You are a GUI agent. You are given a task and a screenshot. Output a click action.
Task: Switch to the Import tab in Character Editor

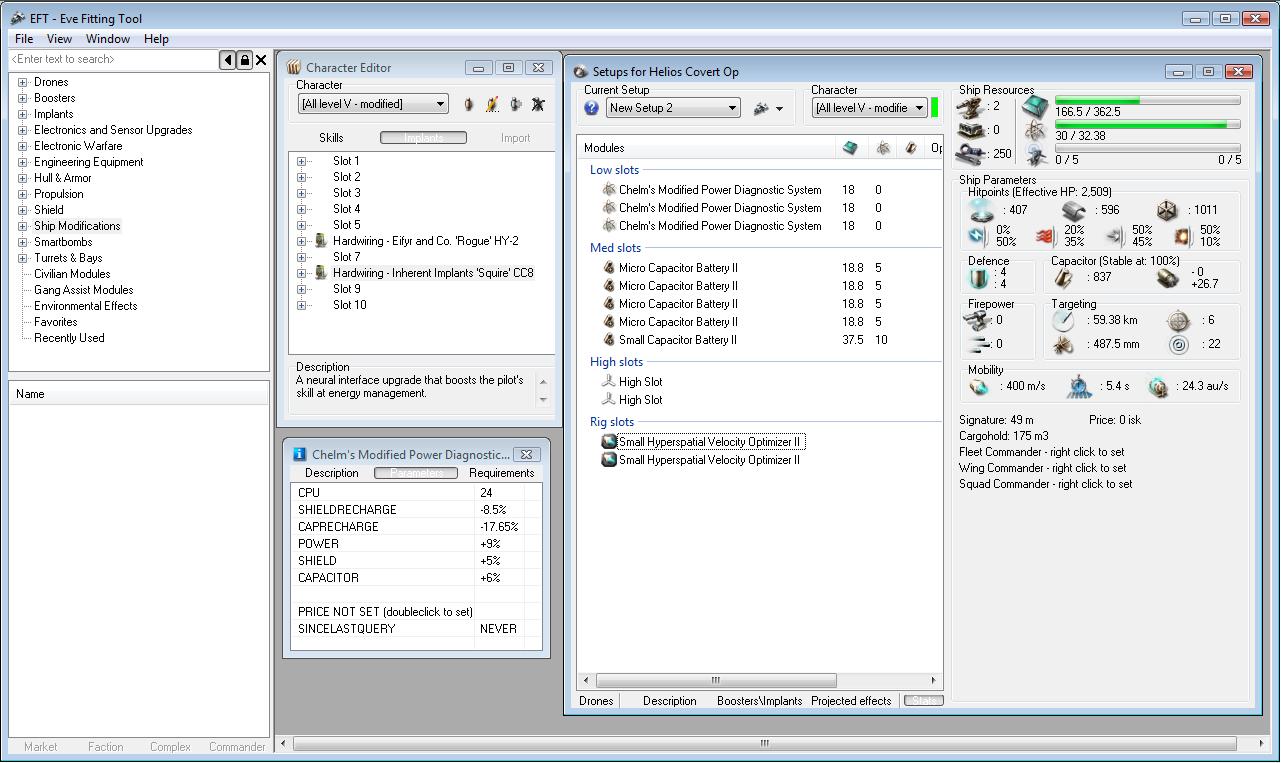point(515,138)
